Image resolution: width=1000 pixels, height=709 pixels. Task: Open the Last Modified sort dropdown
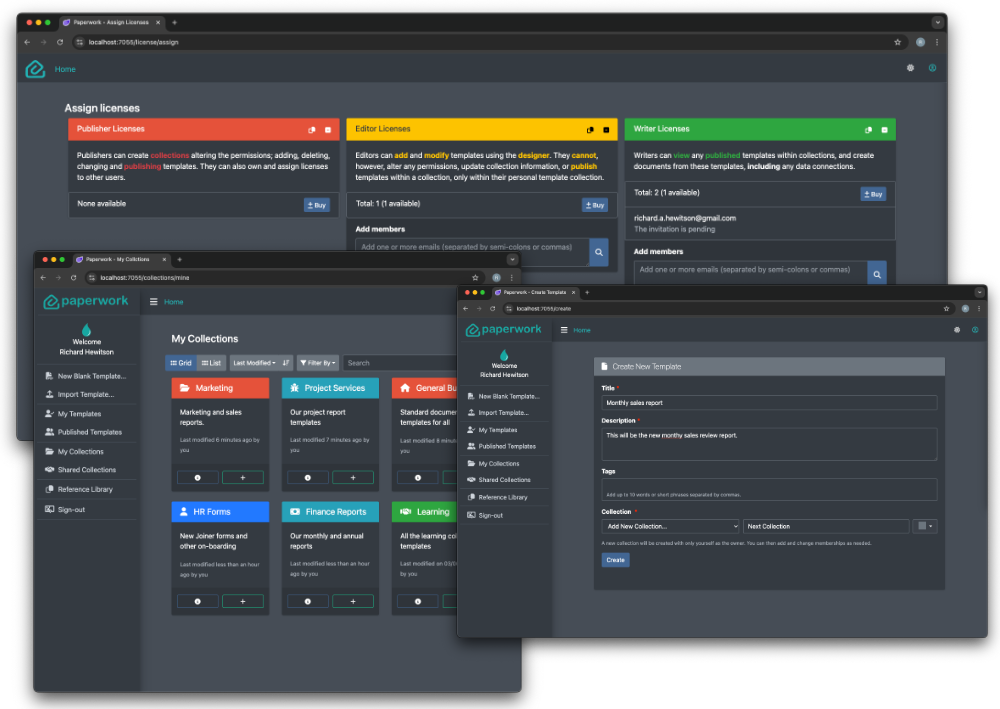(254, 363)
